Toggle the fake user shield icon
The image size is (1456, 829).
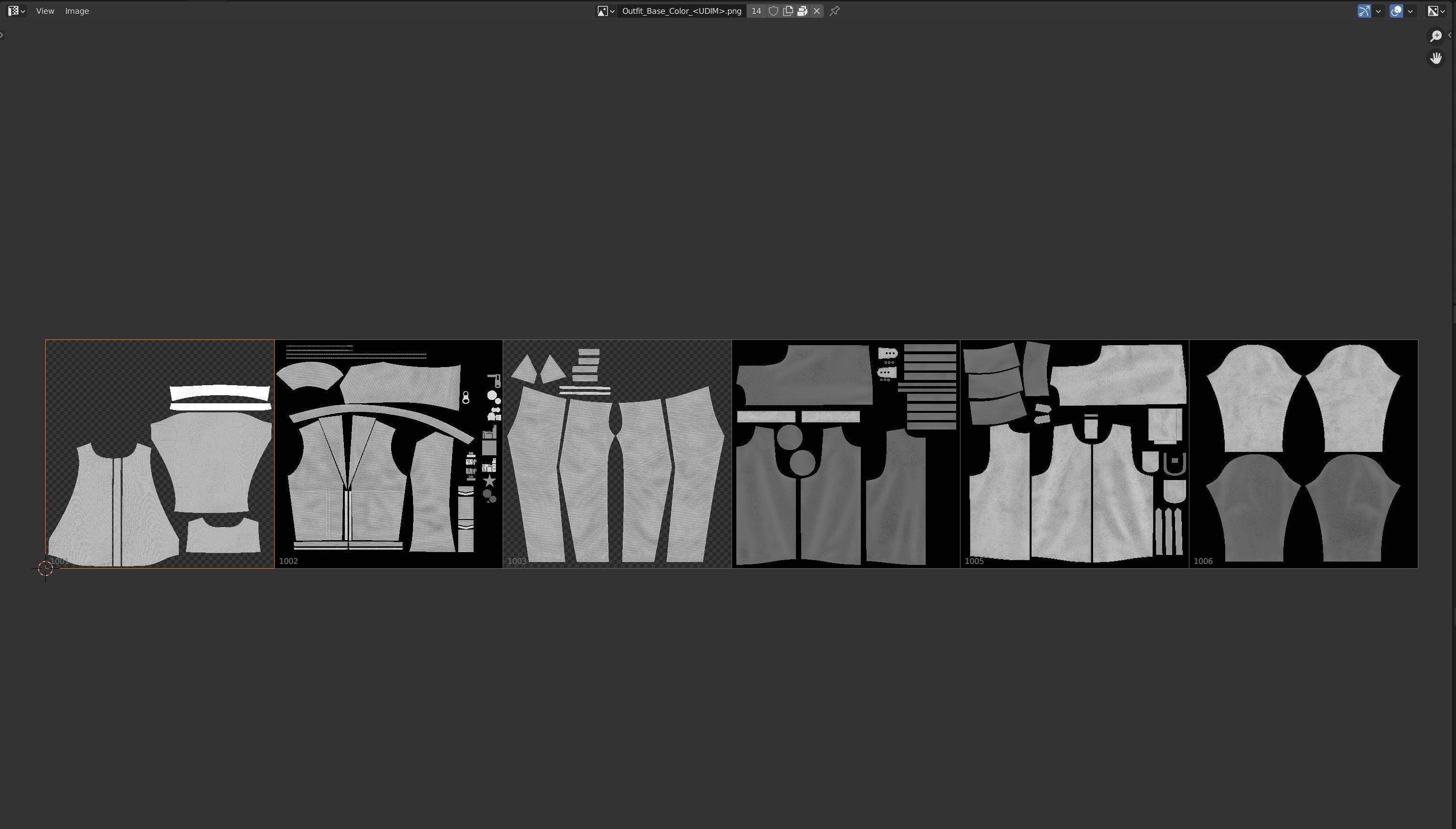[773, 11]
